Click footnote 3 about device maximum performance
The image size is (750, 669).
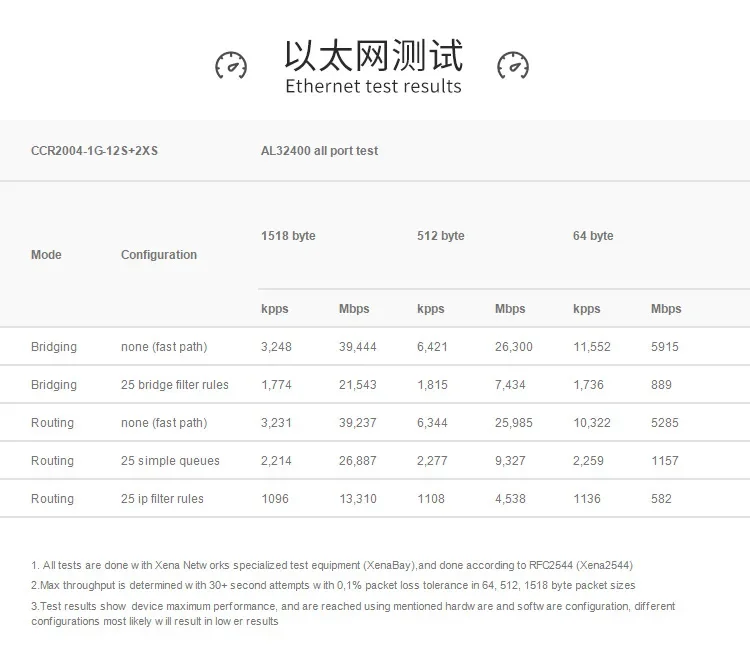tap(353, 614)
